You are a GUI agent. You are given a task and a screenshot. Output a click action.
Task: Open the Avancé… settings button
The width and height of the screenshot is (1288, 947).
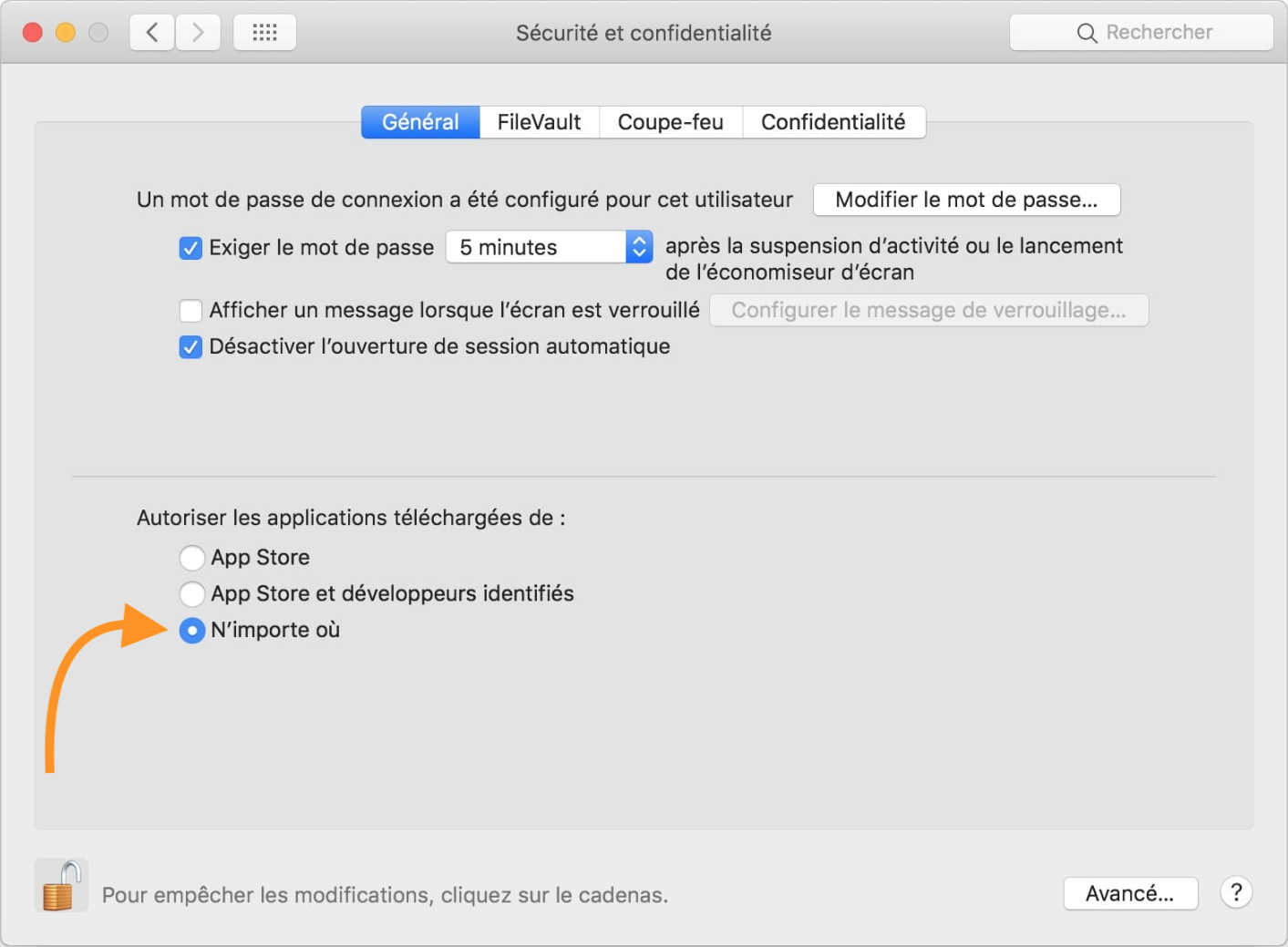(1129, 893)
